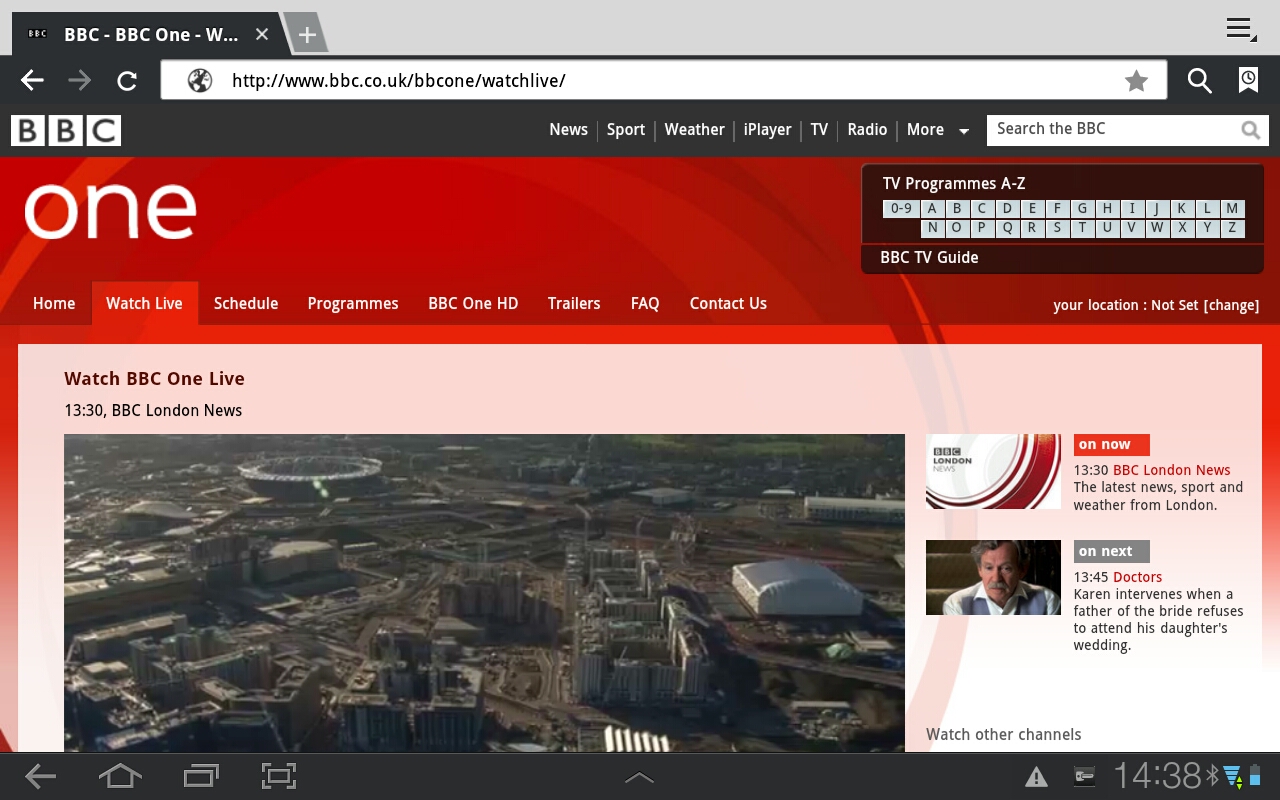Click the browser forward arrow
Screen dimensions: 1280x800
[79, 81]
